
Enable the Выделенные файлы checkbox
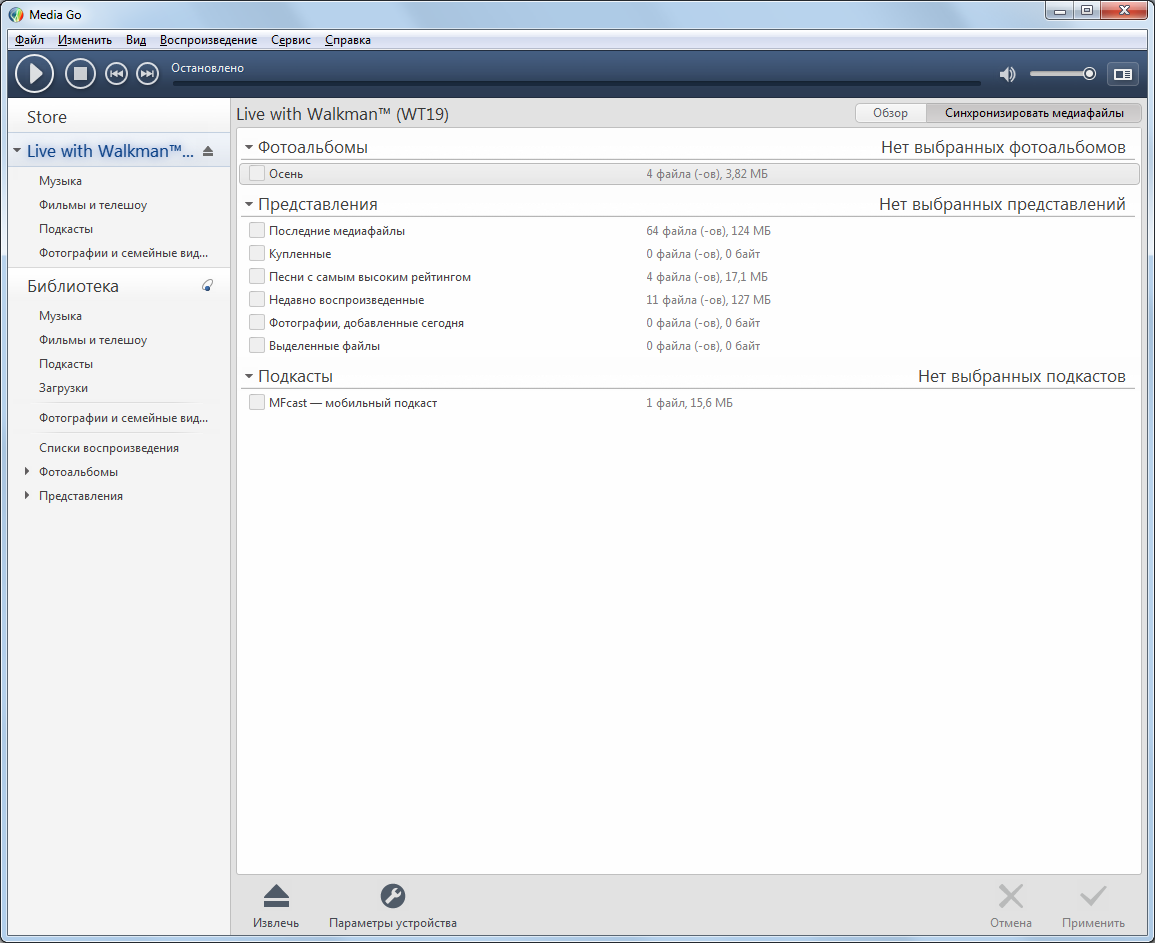[x=256, y=345]
